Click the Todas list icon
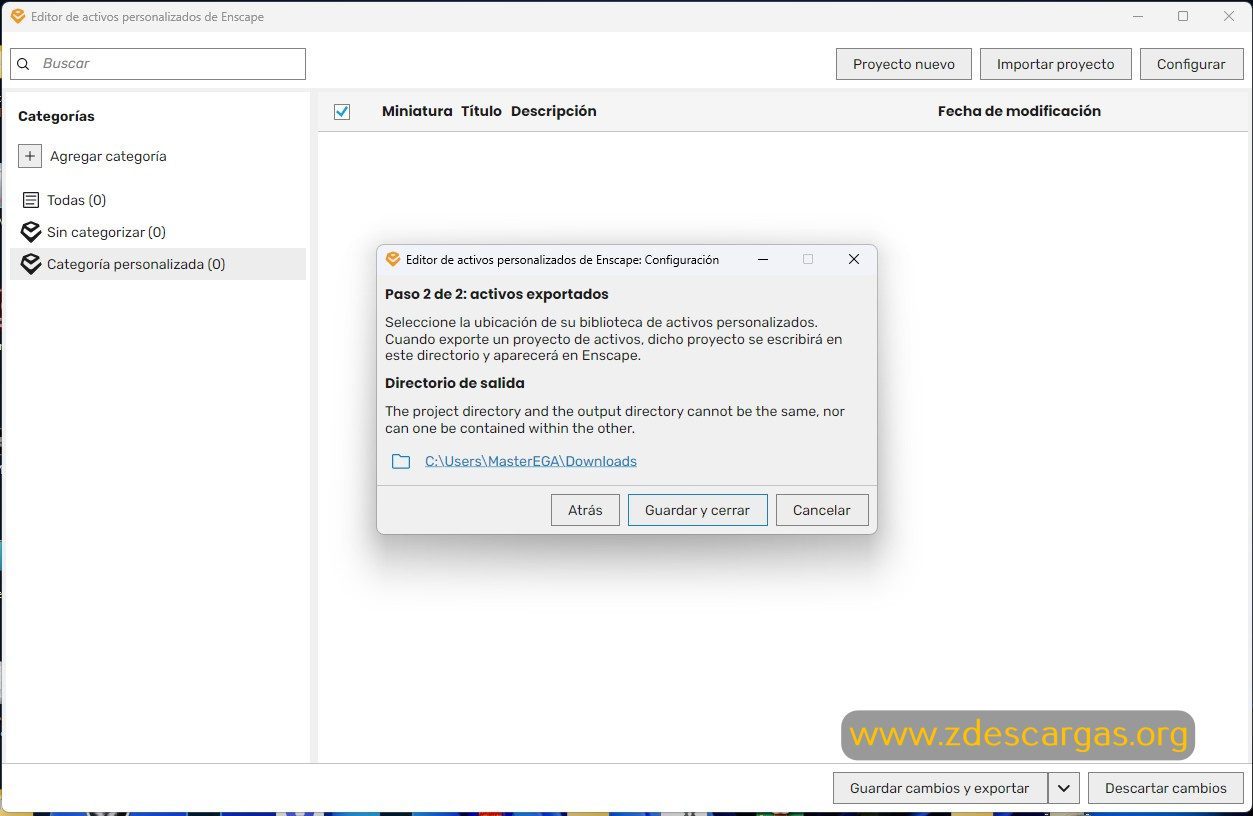Viewport: 1253px width, 816px height. coord(31,200)
